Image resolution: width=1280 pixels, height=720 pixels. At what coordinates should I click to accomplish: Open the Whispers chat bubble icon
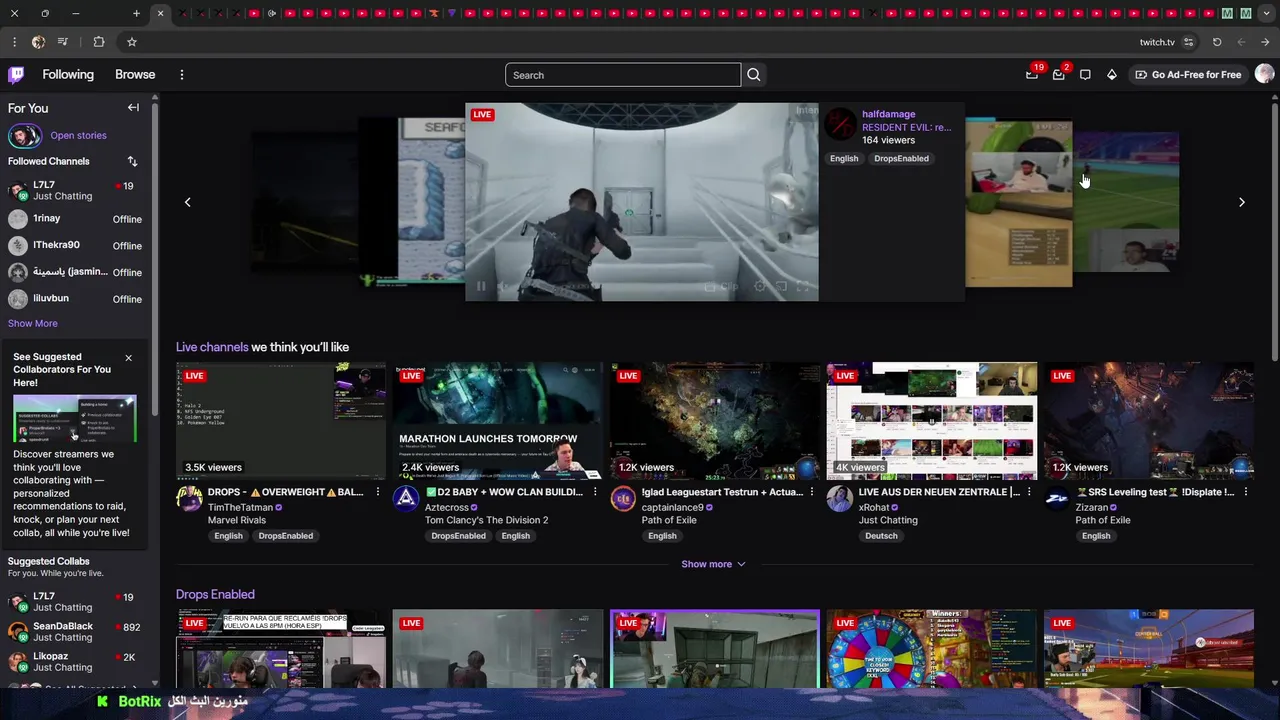coord(1085,75)
